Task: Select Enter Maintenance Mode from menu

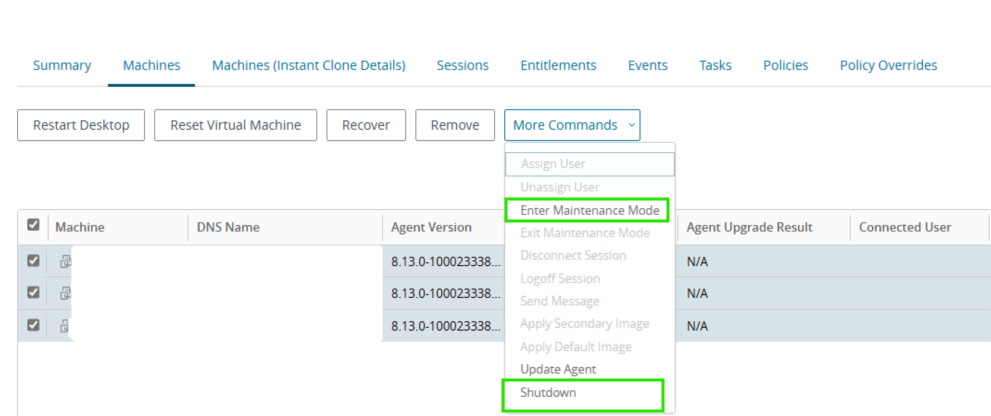Action: point(589,210)
